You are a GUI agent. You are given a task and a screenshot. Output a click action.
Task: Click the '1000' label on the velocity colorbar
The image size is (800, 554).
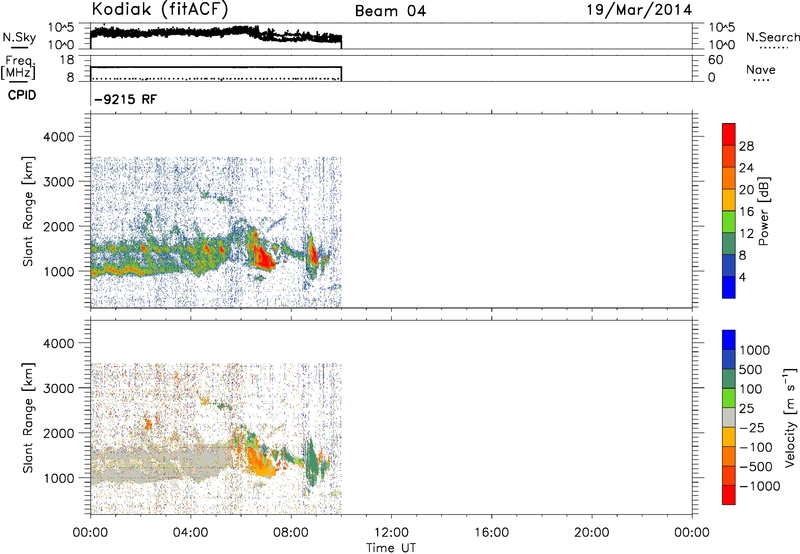pos(755,350)
